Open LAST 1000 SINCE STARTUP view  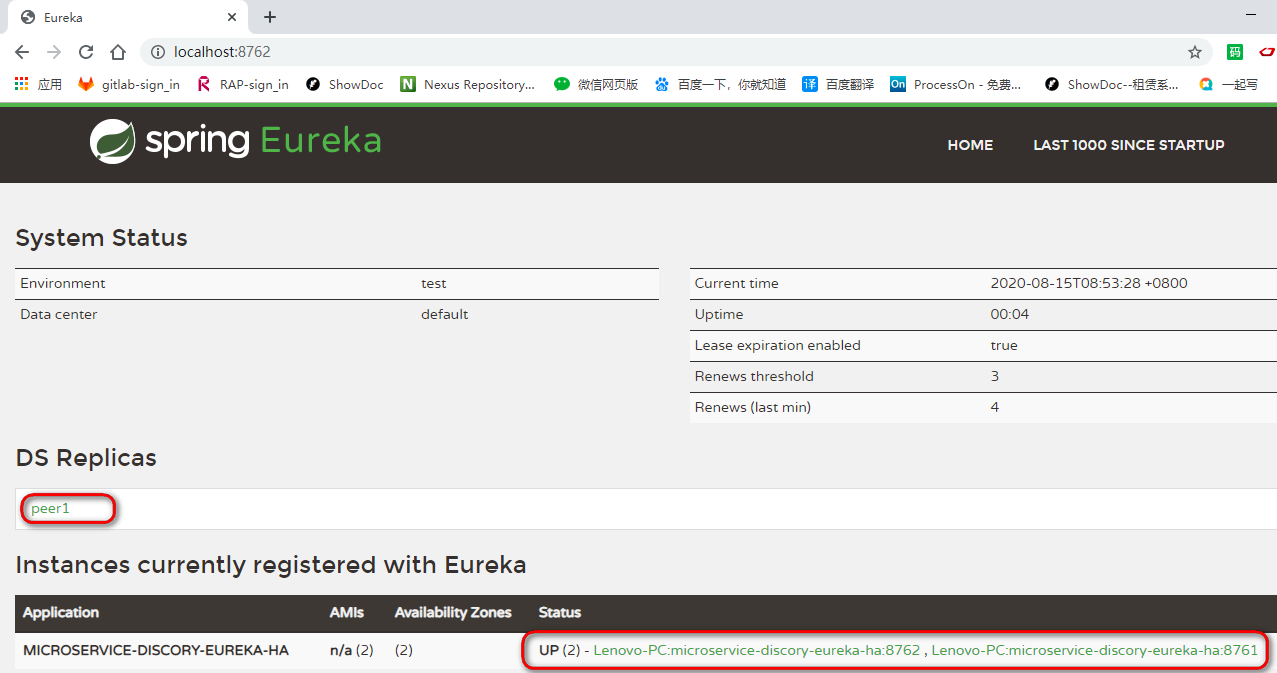(1128, 145)
